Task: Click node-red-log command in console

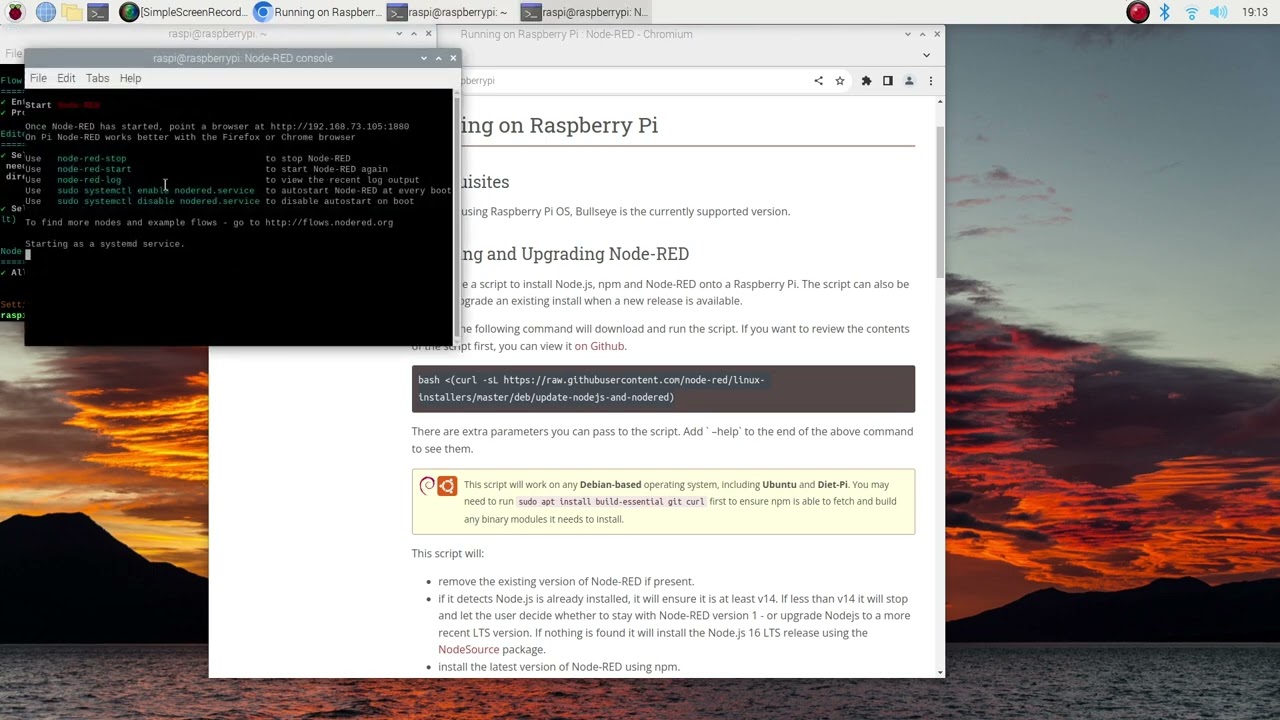Action: [x=89, y=180]
